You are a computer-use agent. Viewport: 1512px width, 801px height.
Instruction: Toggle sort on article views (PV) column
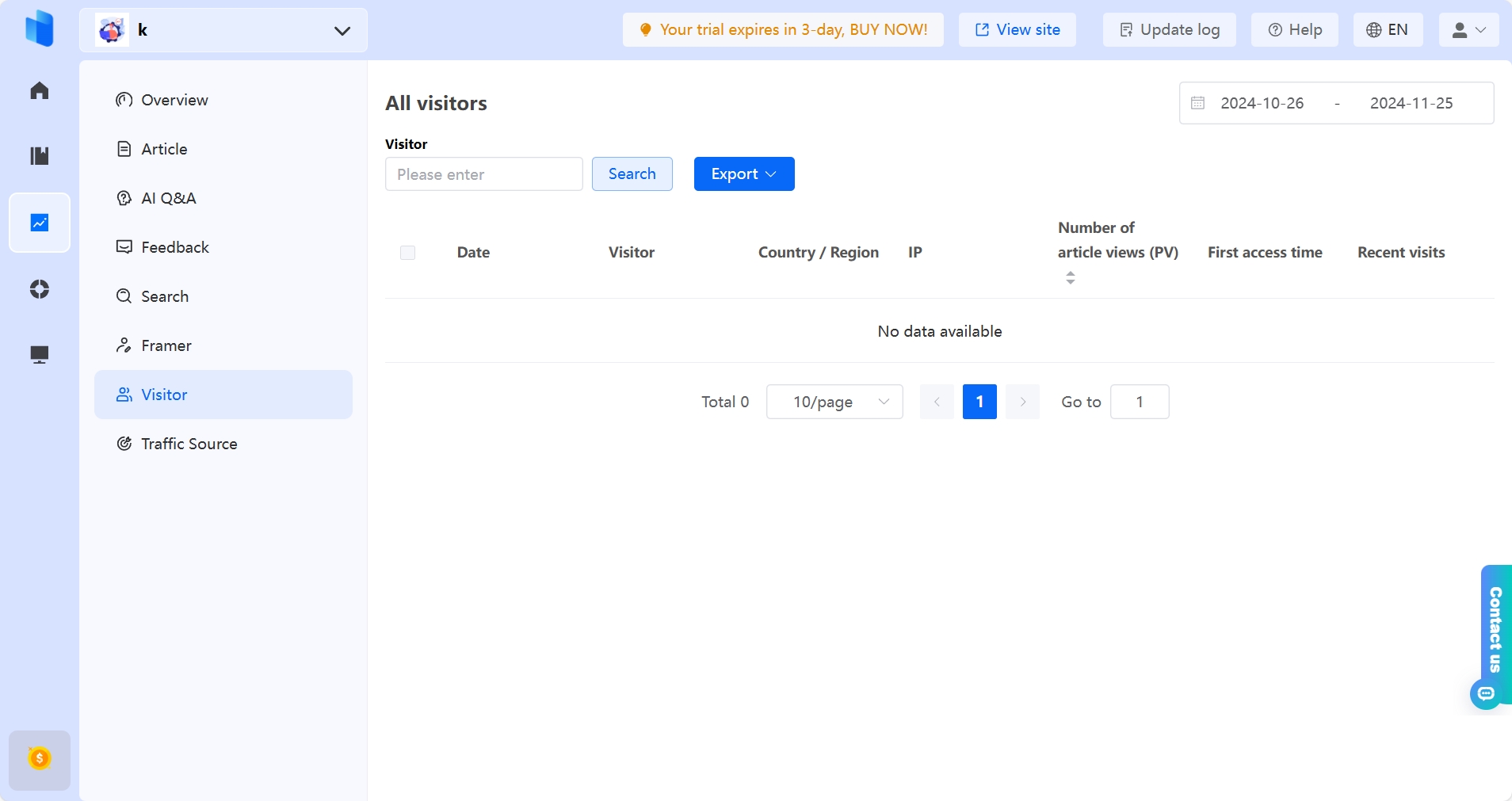tap(1069, 277)
